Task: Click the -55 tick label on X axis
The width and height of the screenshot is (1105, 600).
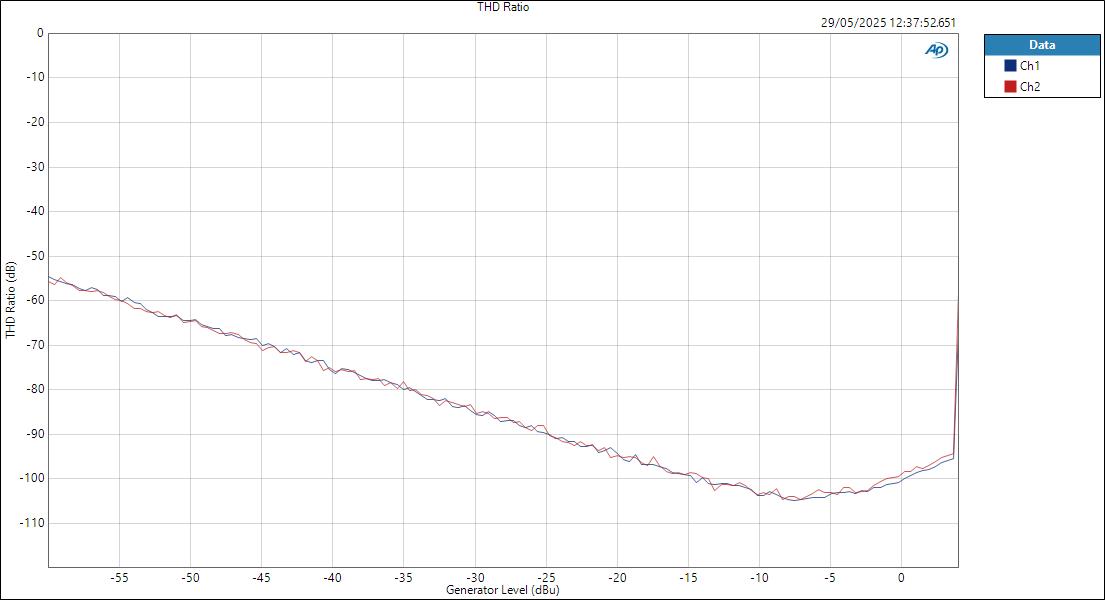Action: (x=120, y=578)
